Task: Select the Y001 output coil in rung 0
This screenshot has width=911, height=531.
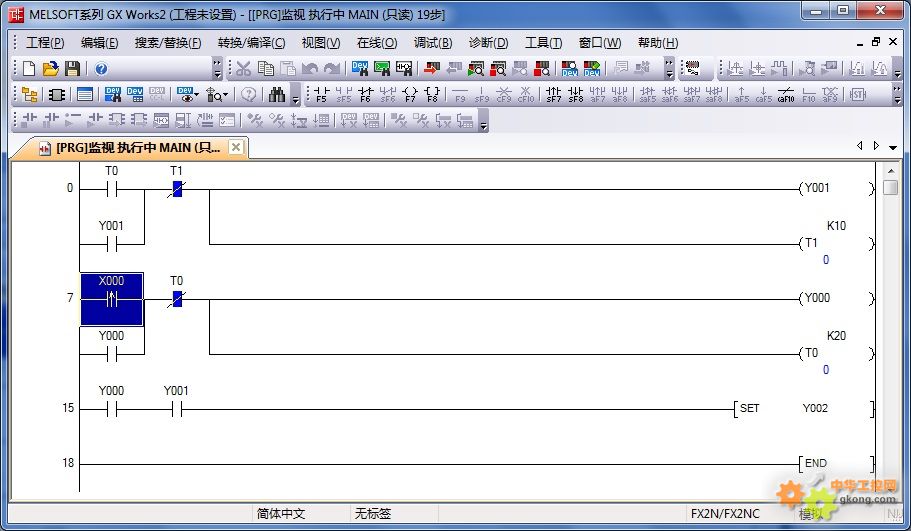Action: click(837, 188)
